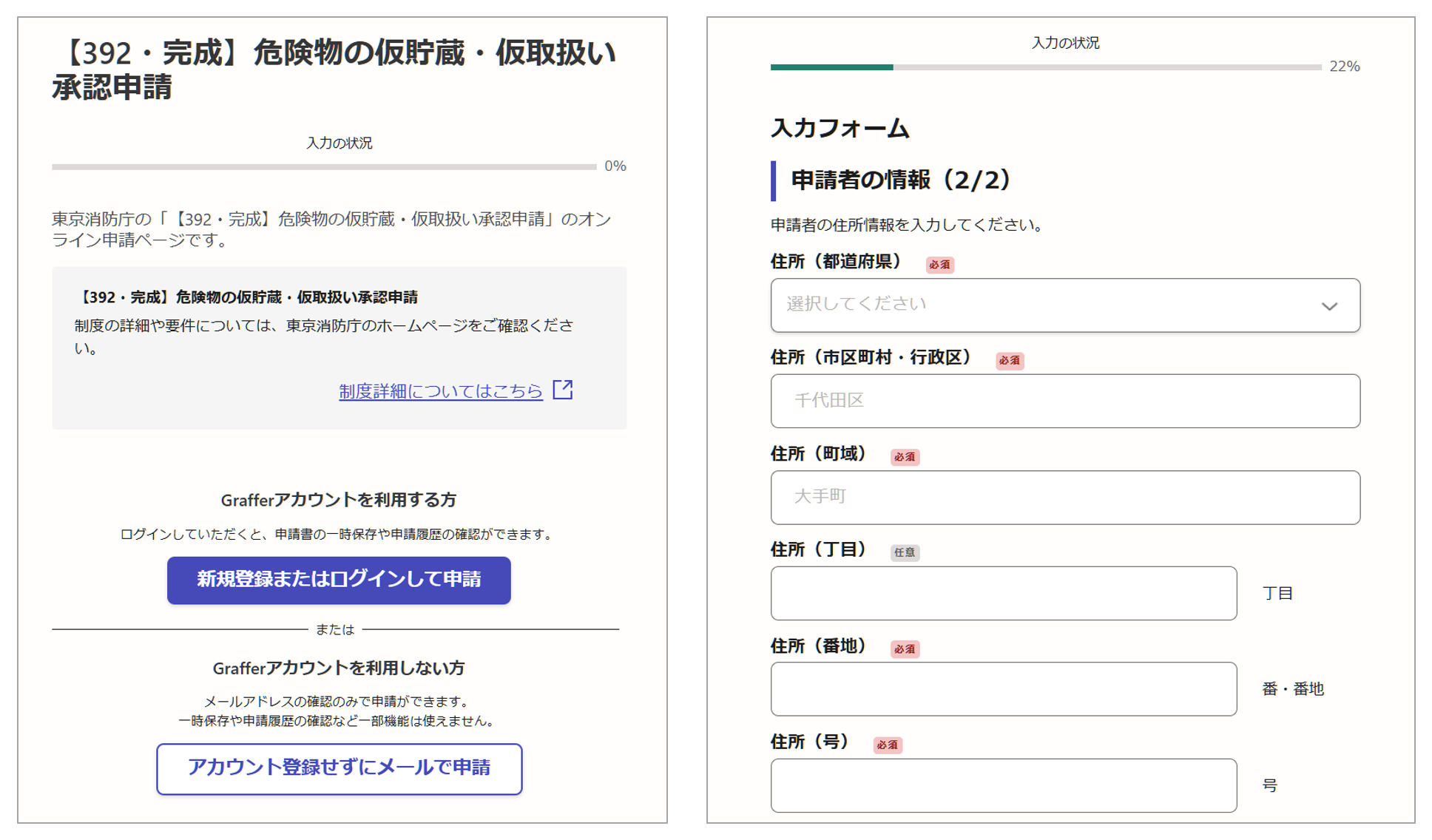Click the external link icon beside 制度詳細
Image resolution: width=1432 pixels, height=840 pixels.
coord(563,390)
